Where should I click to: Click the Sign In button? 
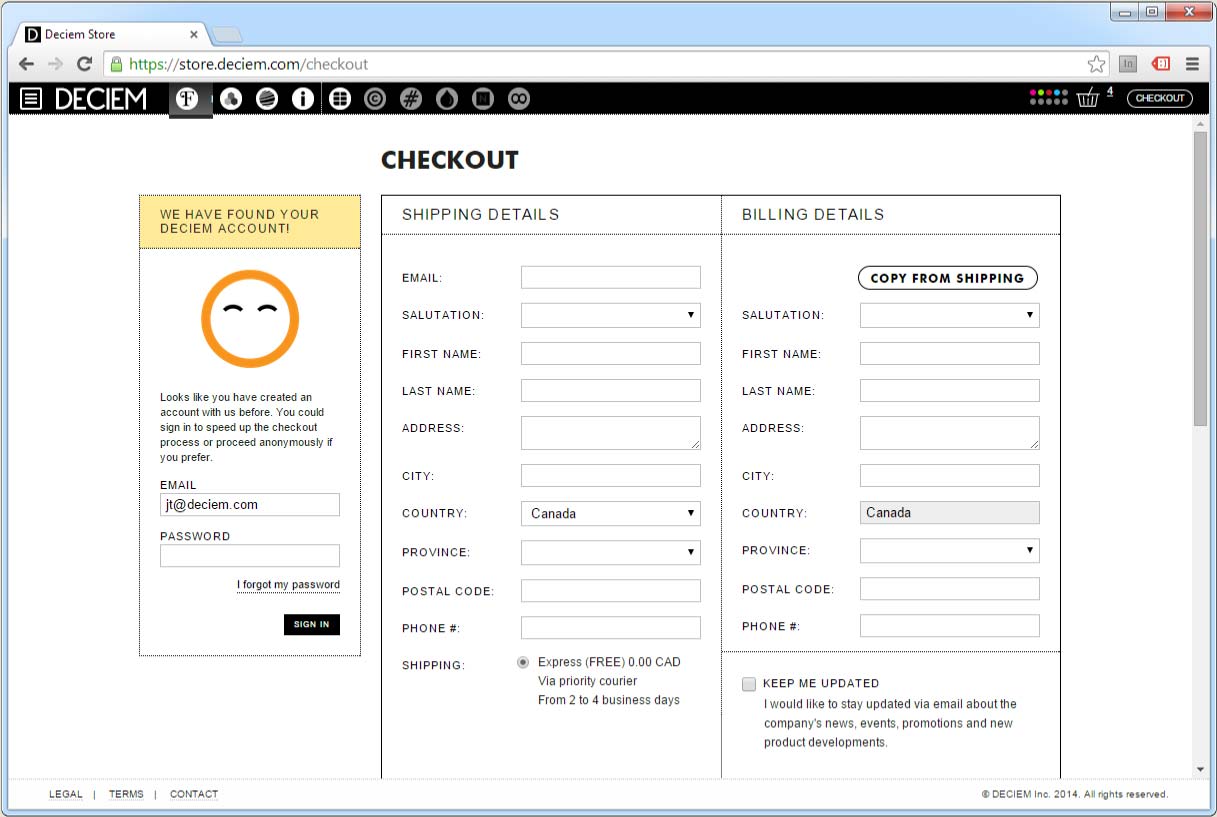click(x=312, y=624)
